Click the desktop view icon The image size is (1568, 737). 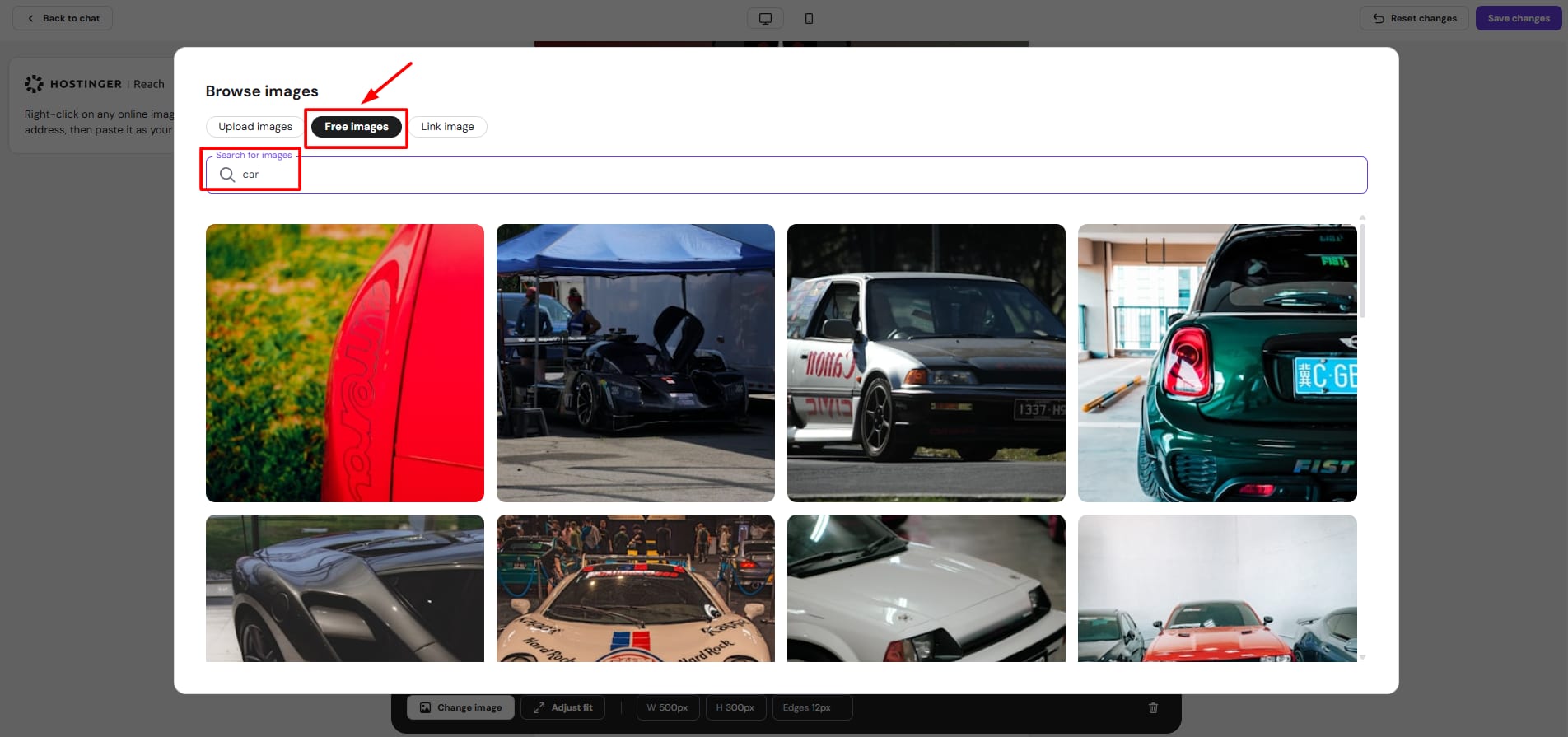765,18
